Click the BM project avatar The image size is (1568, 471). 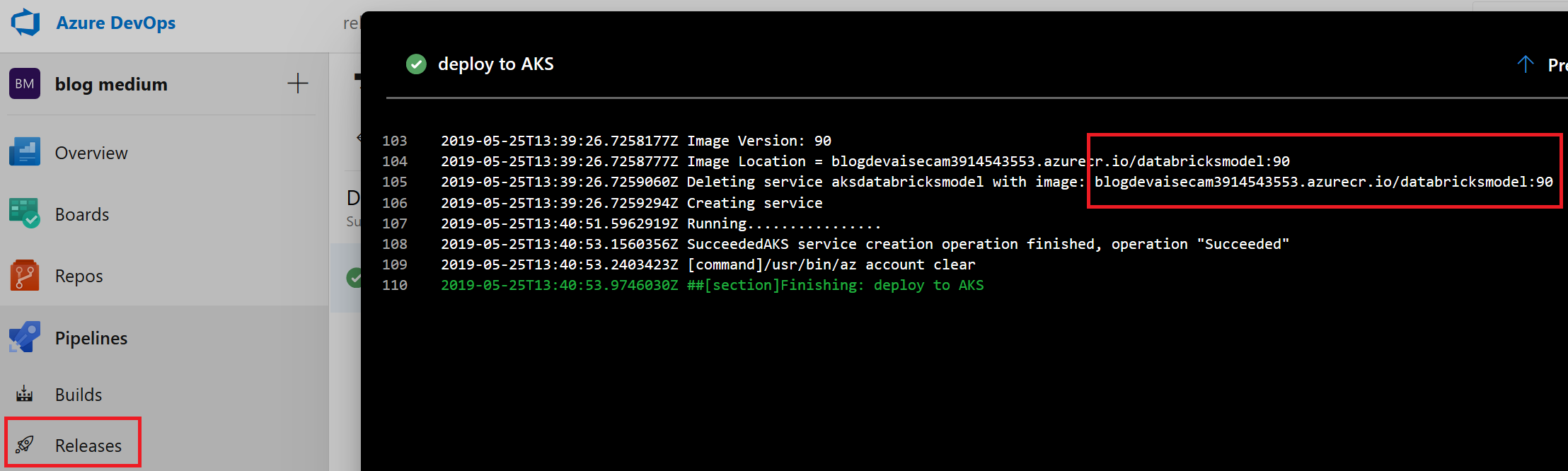(x=25, y=83)
